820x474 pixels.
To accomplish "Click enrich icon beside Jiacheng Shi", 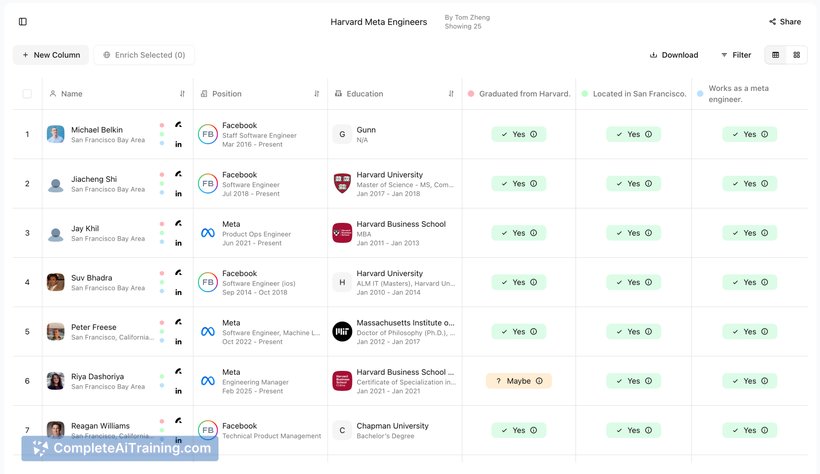I will (x=178, y=174).
